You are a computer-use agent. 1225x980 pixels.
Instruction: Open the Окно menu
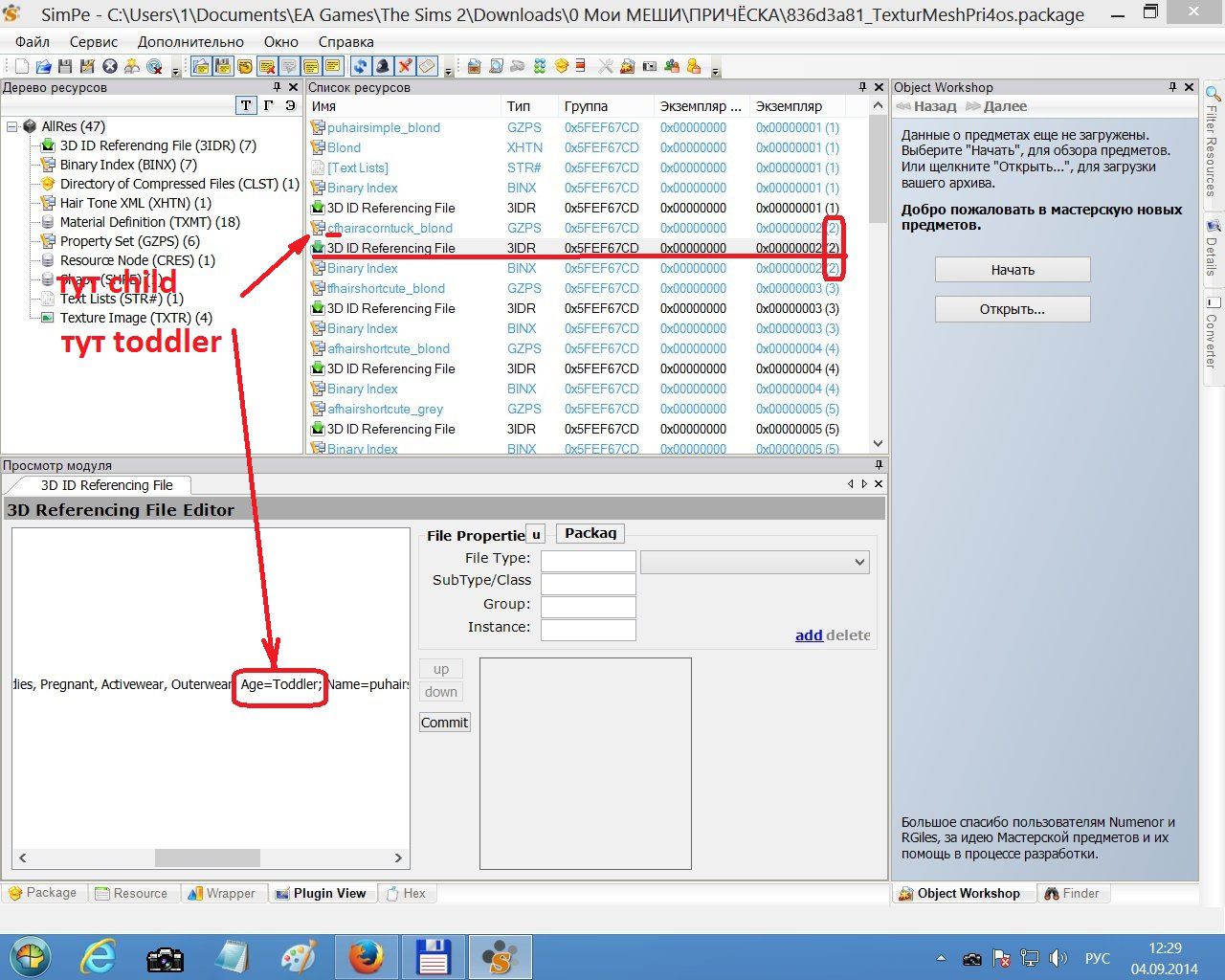281,42
